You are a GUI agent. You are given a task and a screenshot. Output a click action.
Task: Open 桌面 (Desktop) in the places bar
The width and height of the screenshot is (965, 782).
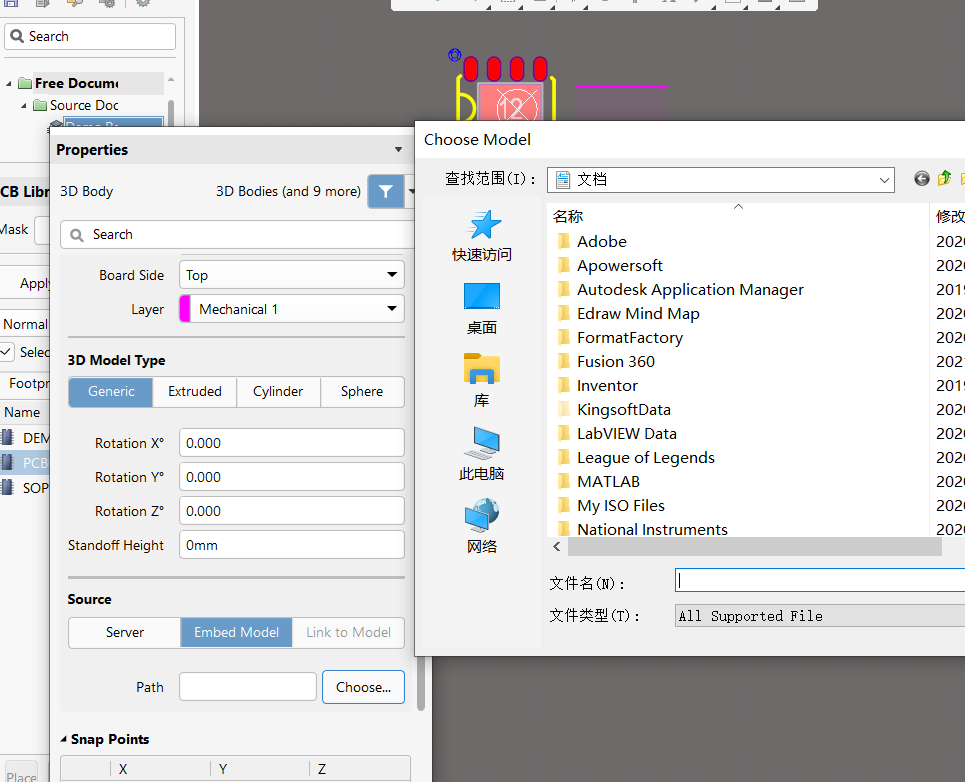click(x=482, y=309)
